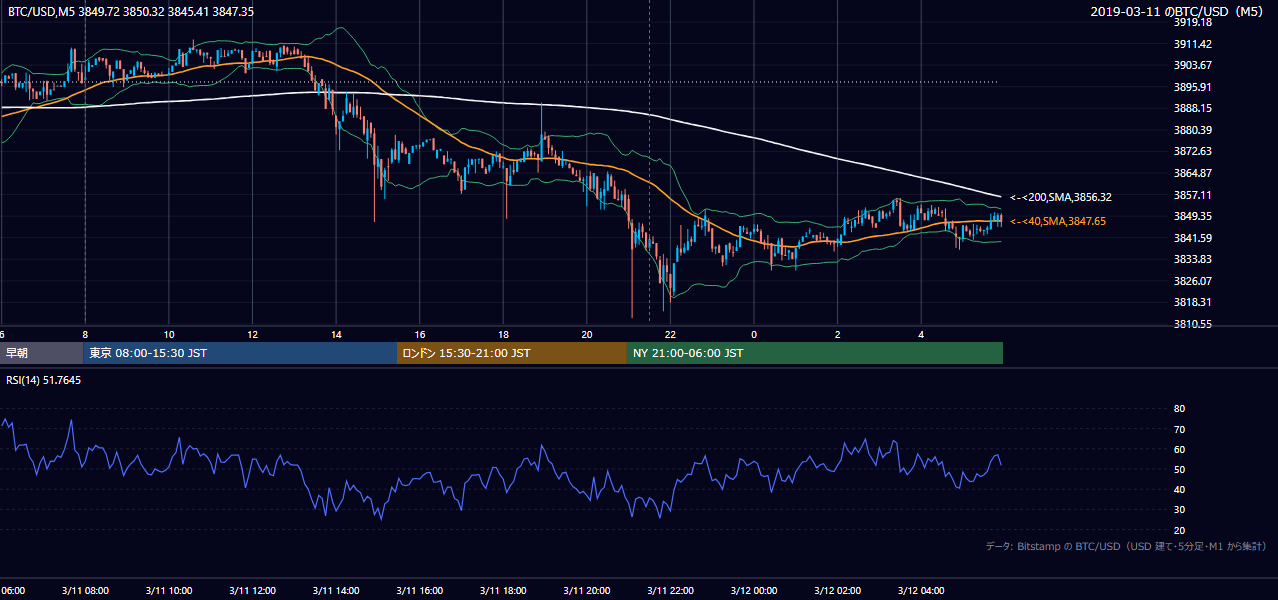The height and width of the screenshot is (600, 1278).
Task: Click hour tick 0 under price chart
Action: (x=754, y=334)
